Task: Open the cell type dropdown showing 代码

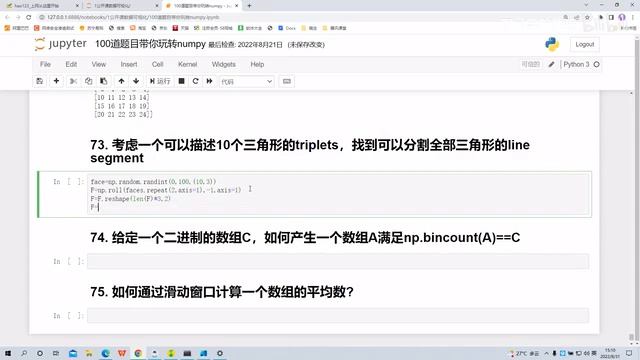Action: pyautogui.click(x=247, y=82)
